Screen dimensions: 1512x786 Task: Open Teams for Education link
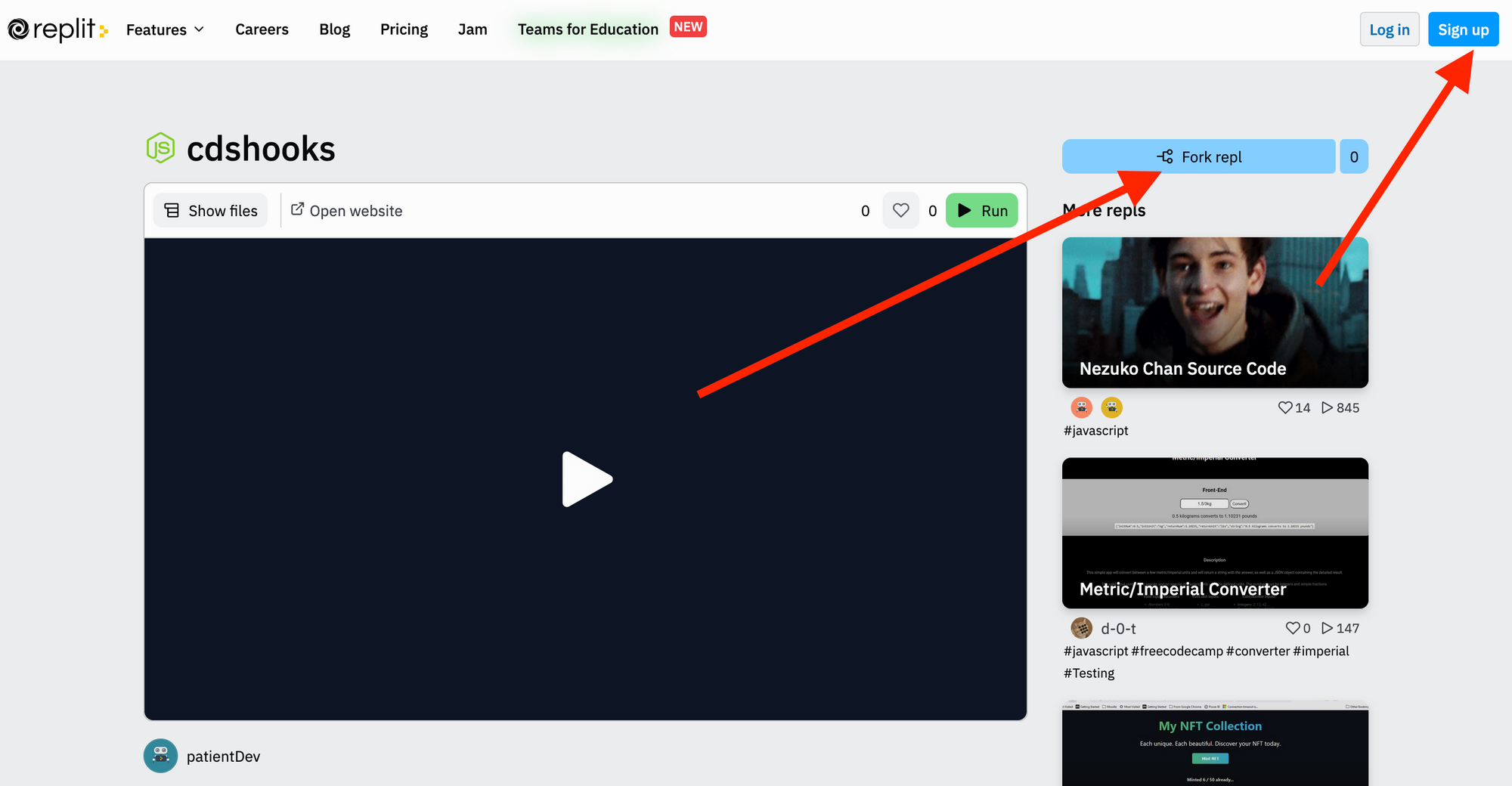point(588,29)
